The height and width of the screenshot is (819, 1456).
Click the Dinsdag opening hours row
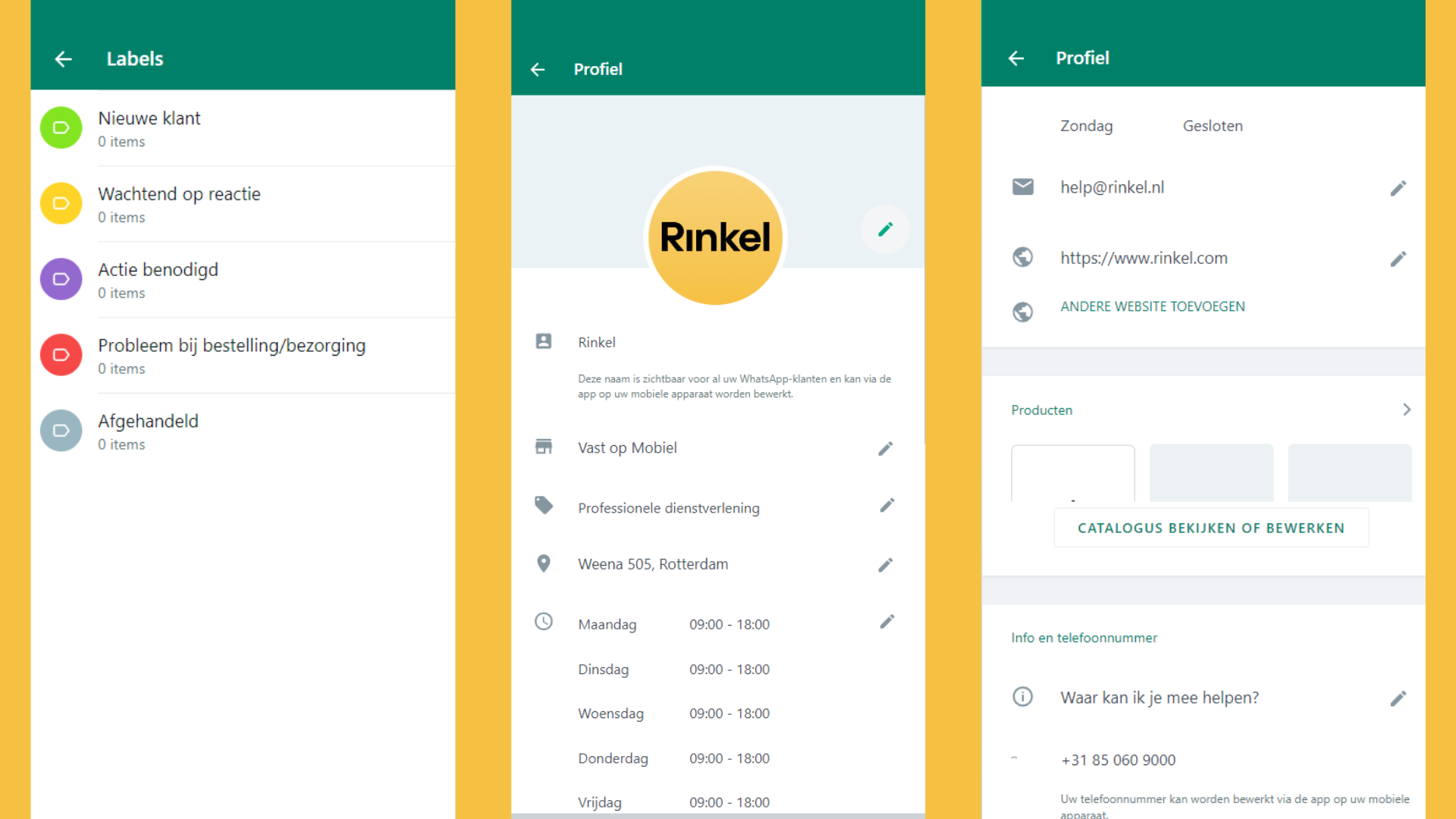click(x=674, y=670)
